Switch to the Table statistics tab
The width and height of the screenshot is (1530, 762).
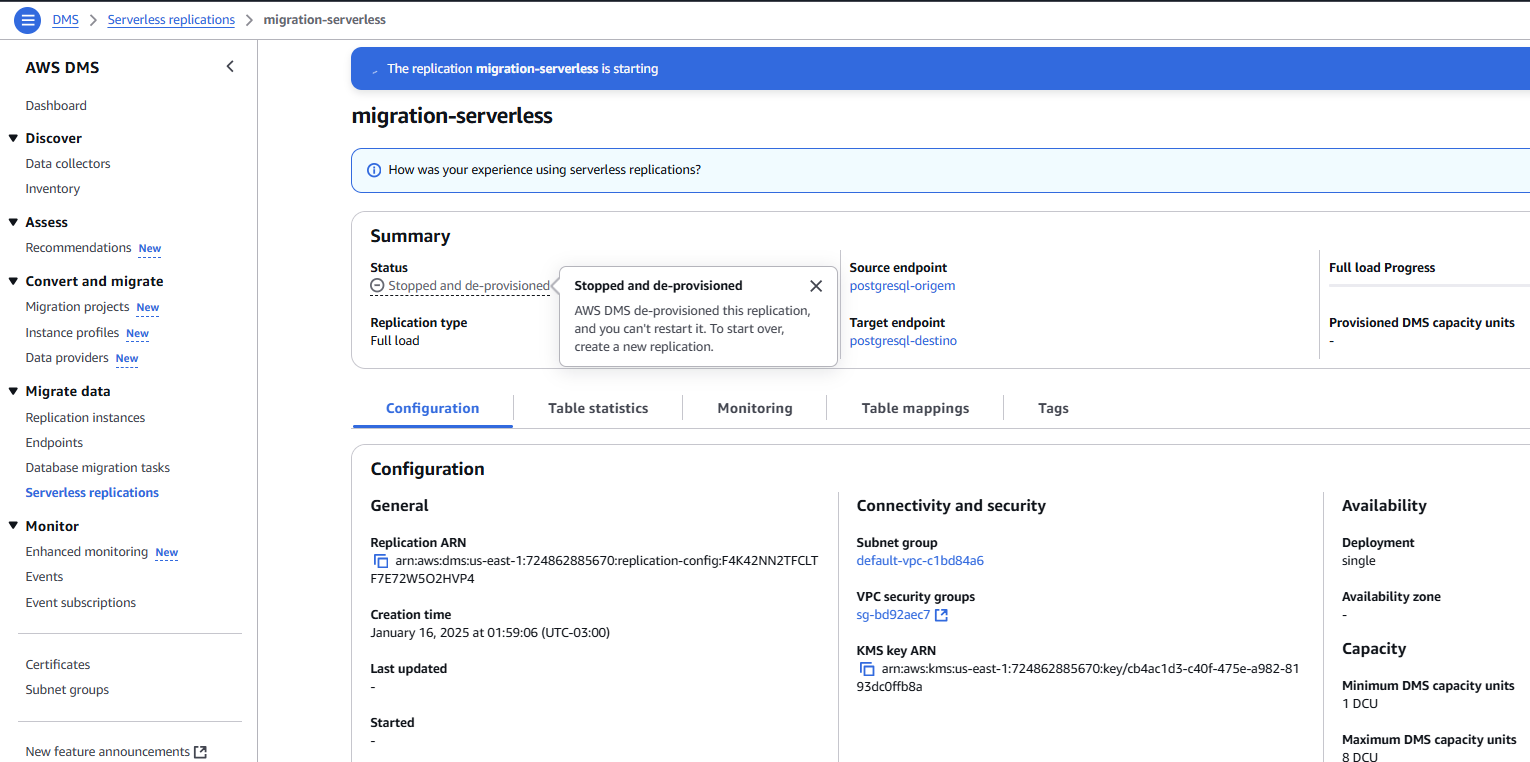pyautogui.click(x=598, y=408)
